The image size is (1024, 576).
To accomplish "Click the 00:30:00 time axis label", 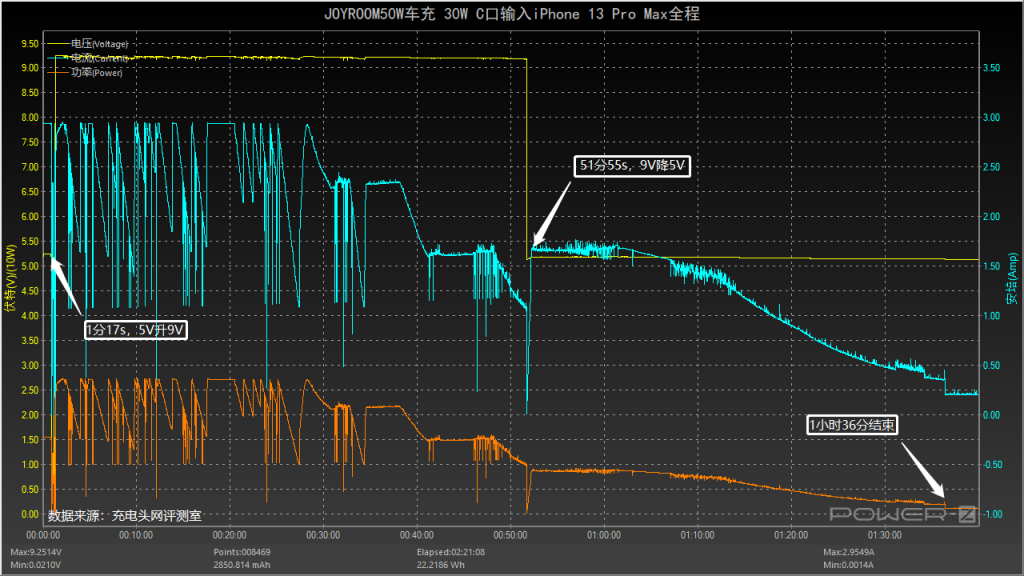I will tap(323, 535).
